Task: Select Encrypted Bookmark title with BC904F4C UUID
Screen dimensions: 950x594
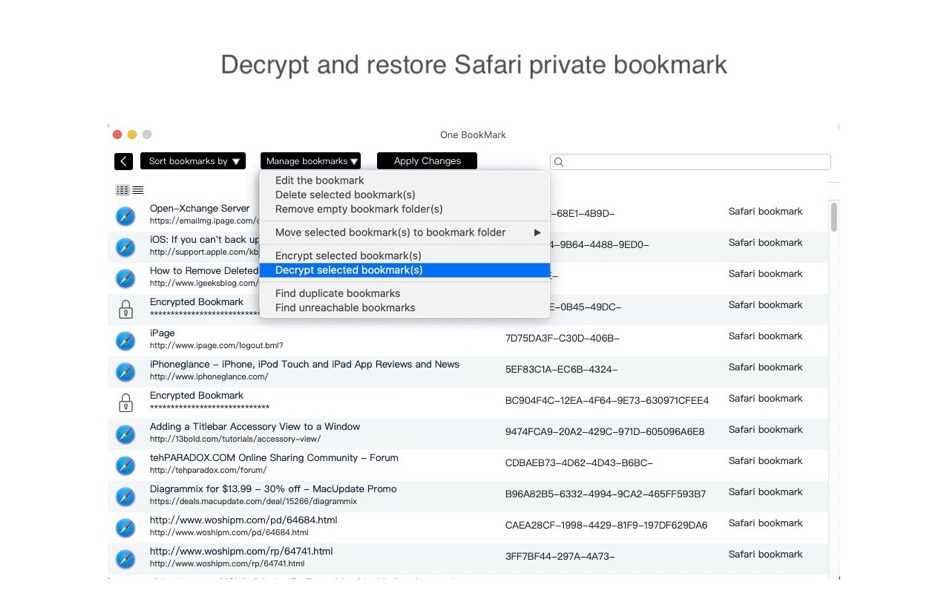Action: click(x=196, y=396)
